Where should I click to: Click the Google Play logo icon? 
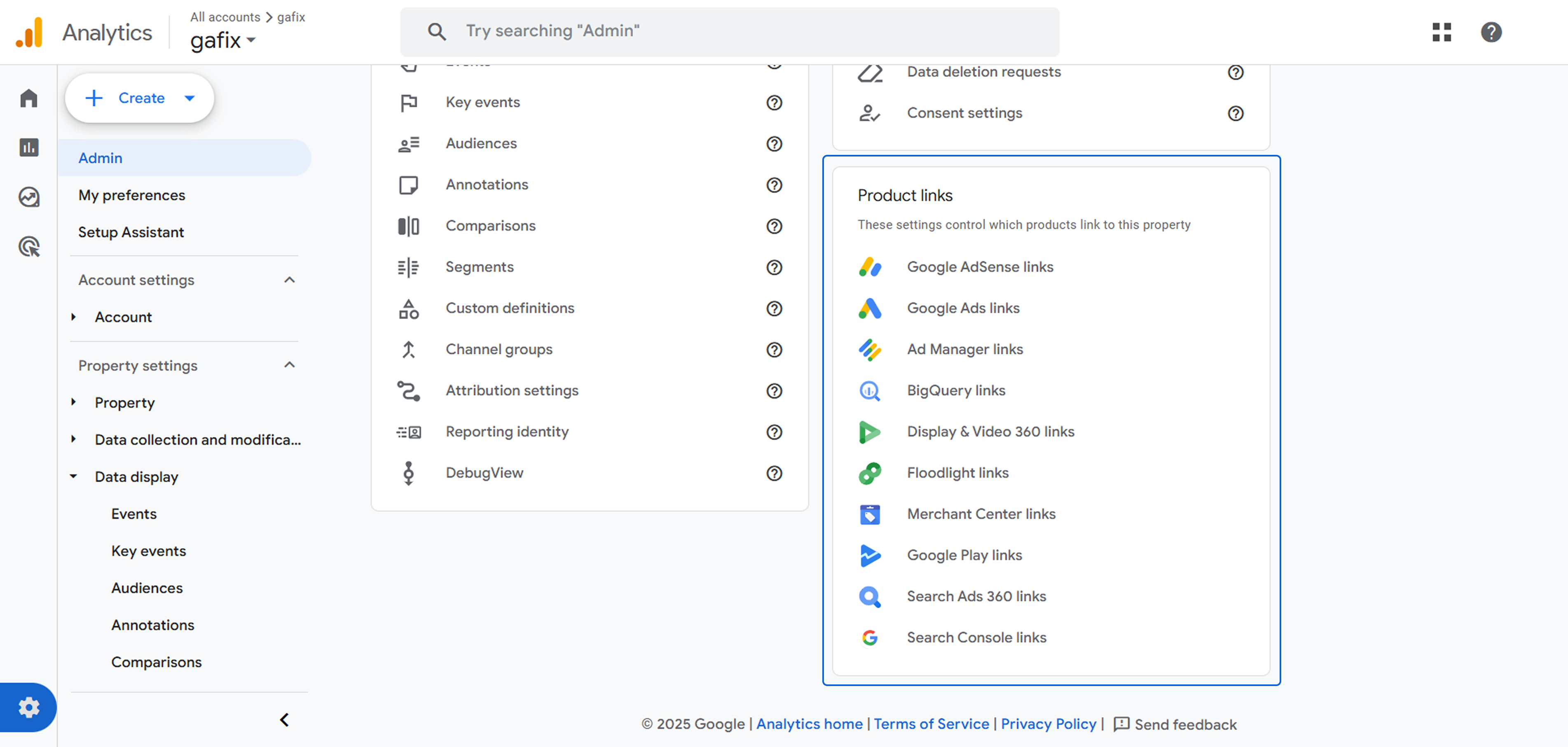tap(870, 556)
